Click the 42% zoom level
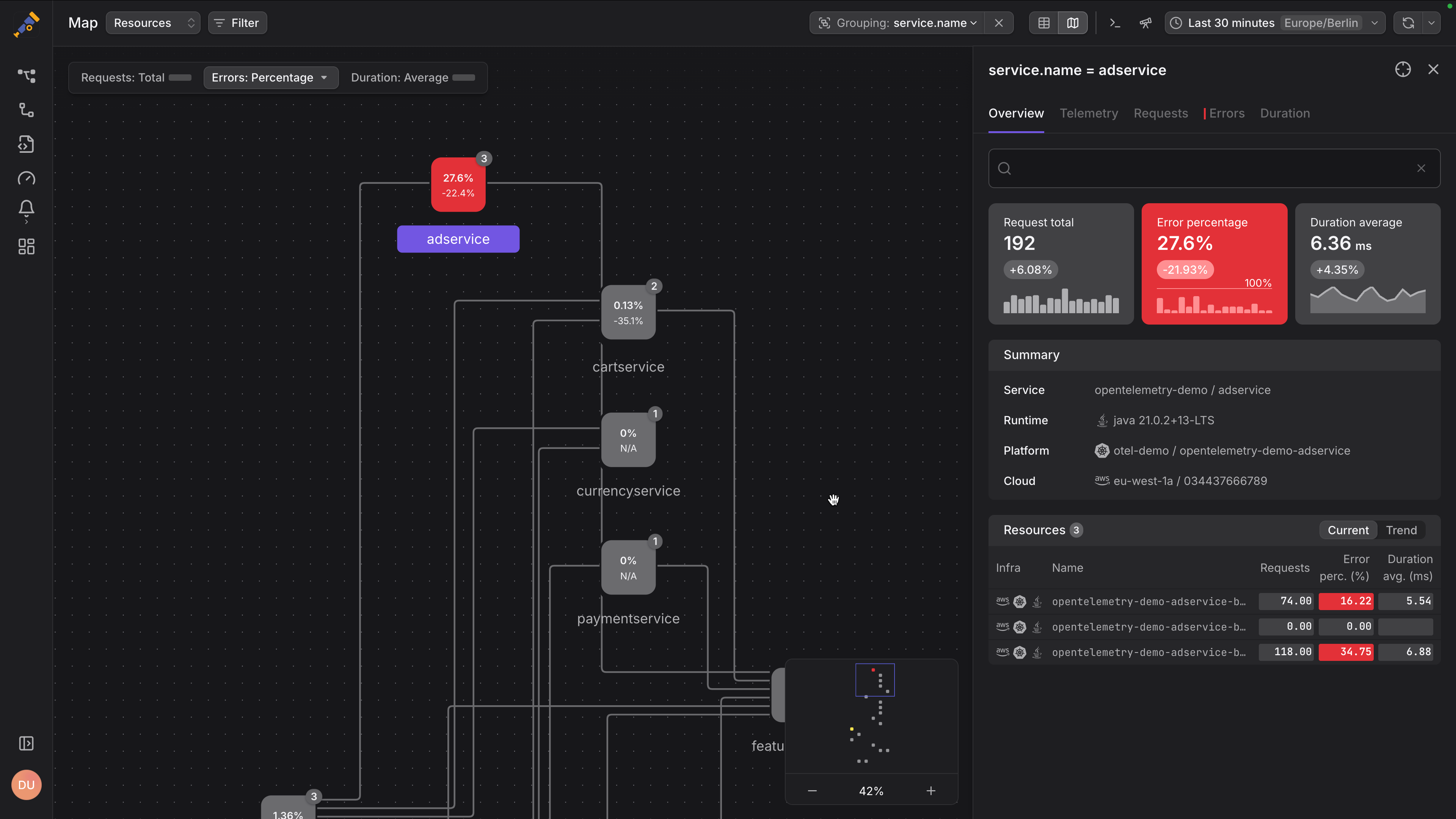 click(871, 791)
